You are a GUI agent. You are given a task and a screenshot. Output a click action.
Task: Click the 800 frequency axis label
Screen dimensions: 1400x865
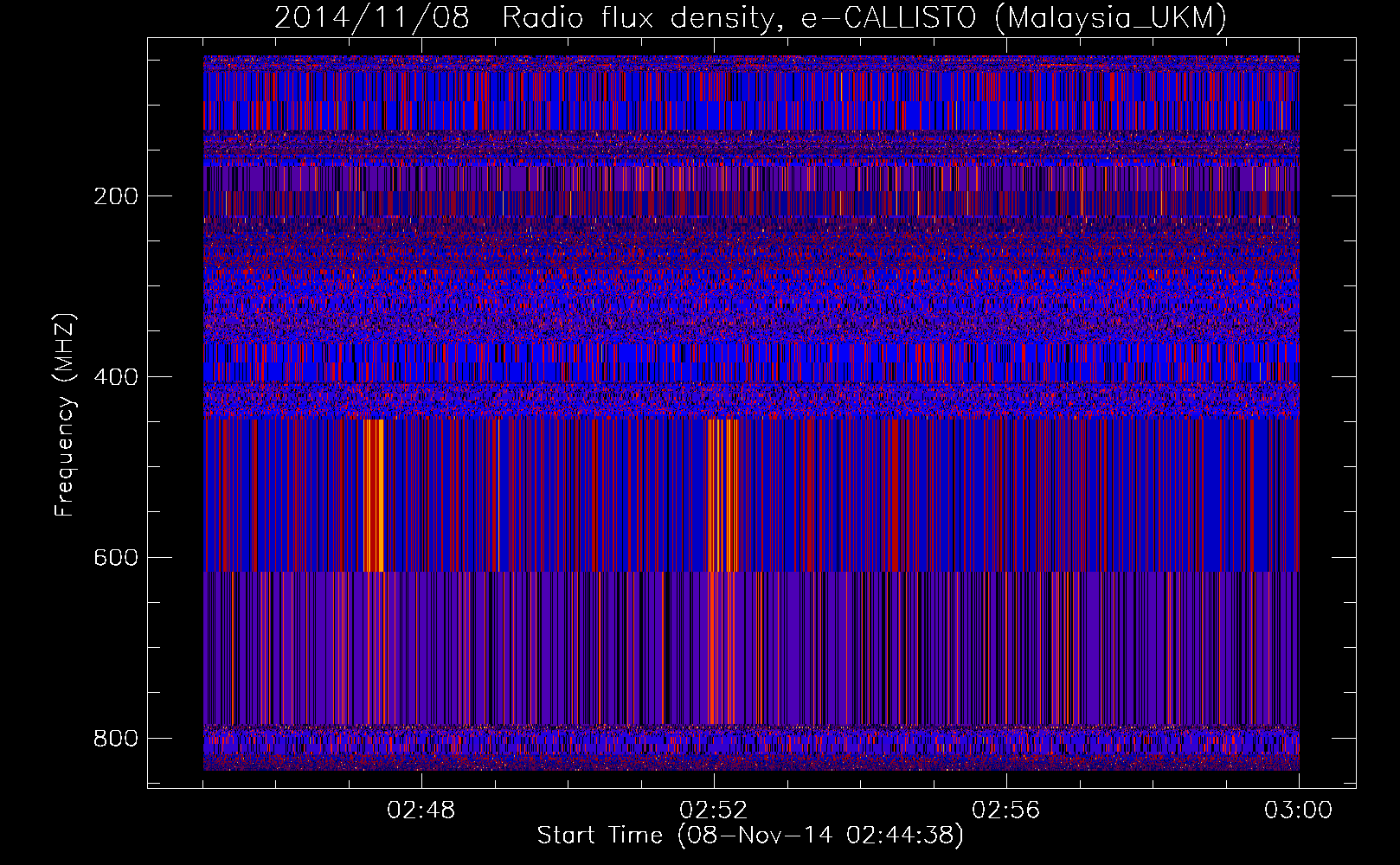click(116, 739)
